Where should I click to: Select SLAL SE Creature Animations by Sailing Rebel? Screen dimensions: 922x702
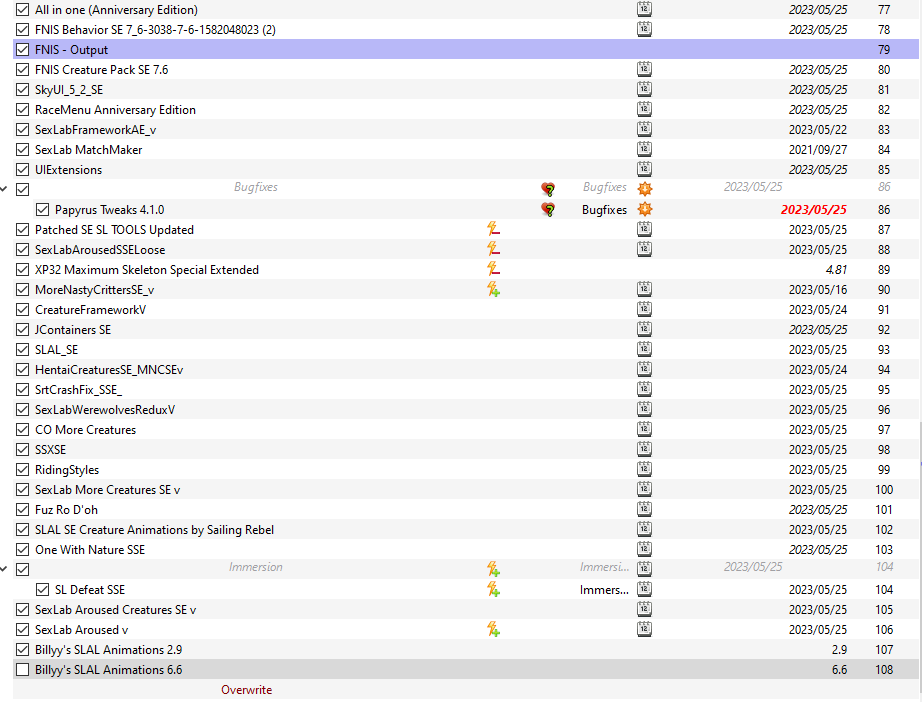[154, 530]
